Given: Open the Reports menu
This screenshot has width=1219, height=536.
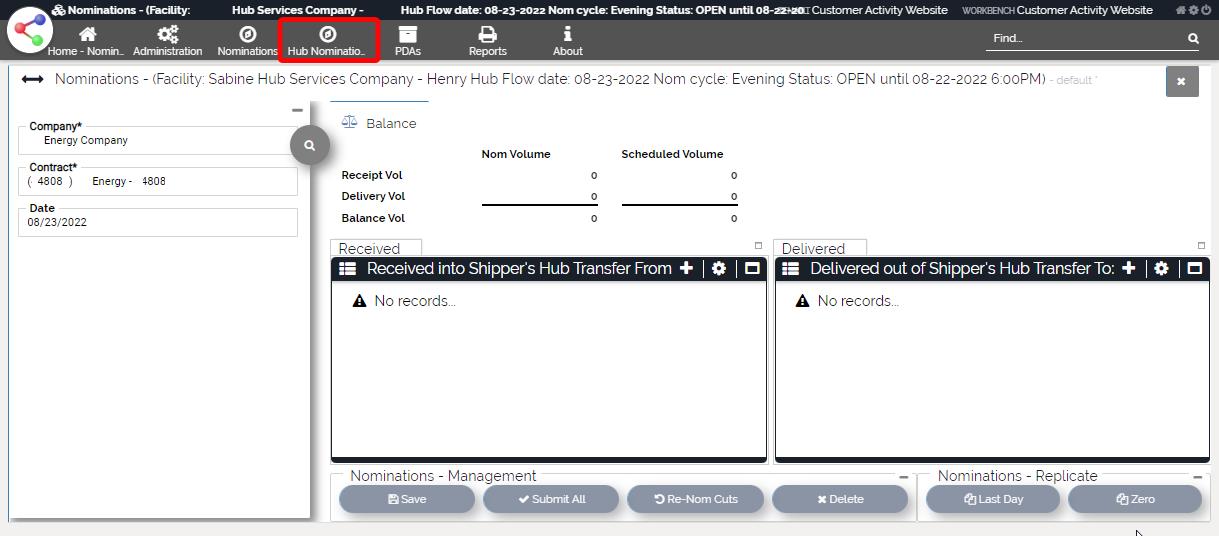Looking at the screenshot, I should (x=487, y=41).
